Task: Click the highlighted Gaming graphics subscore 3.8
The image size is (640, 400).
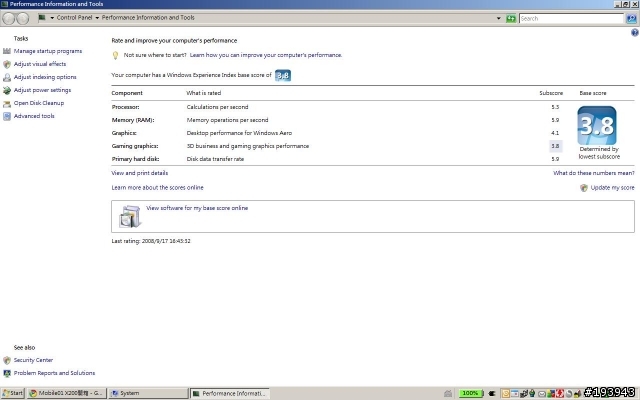Action: tap(555, 146)
